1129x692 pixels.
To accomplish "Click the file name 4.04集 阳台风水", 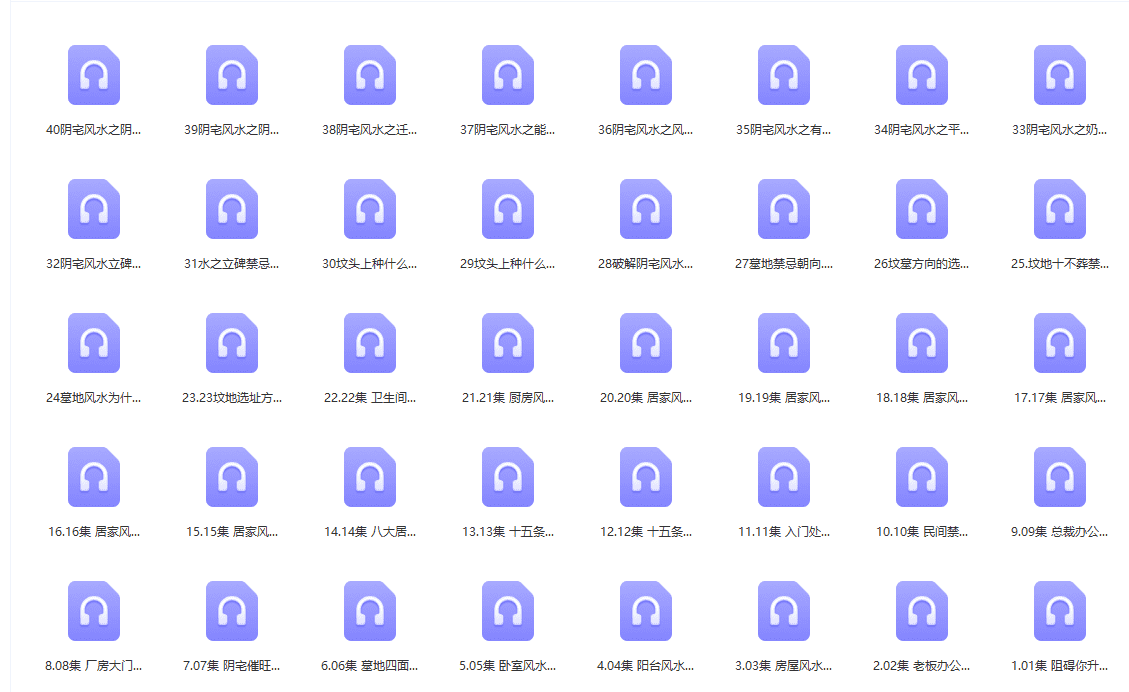I will coord(645,666).
